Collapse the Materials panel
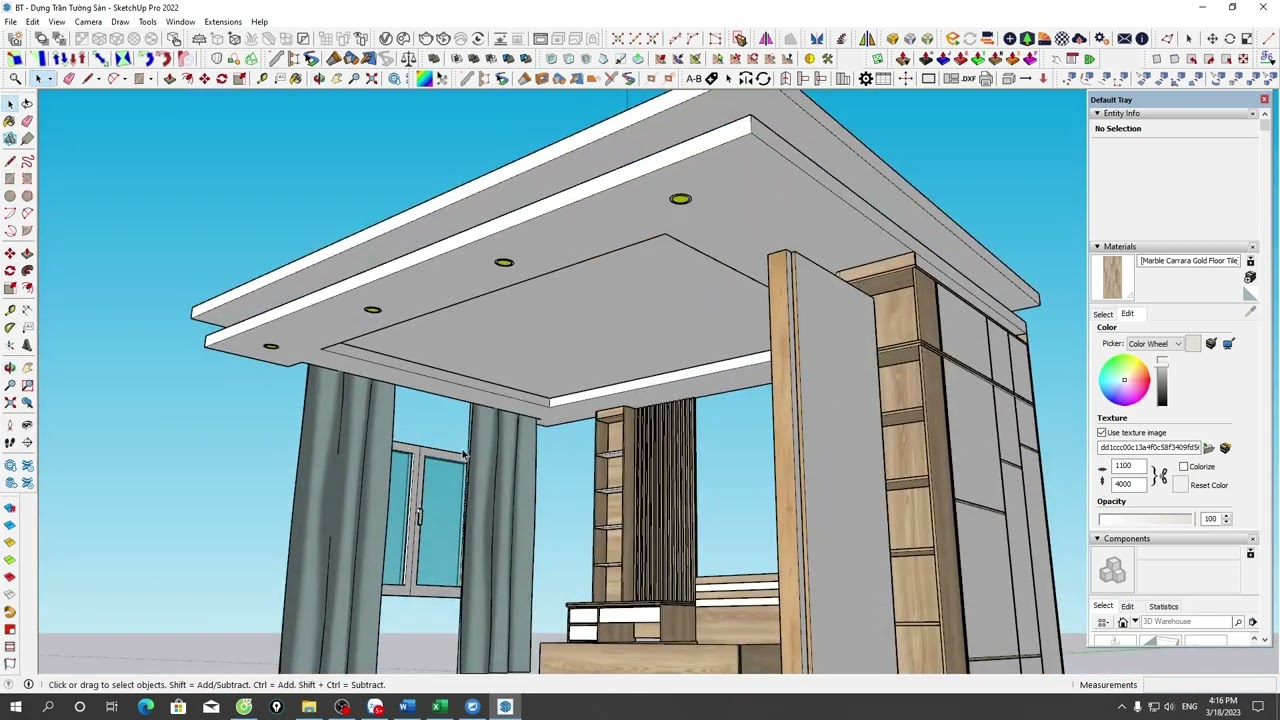Screen dimensions: 1280x720 (1097, 247)
